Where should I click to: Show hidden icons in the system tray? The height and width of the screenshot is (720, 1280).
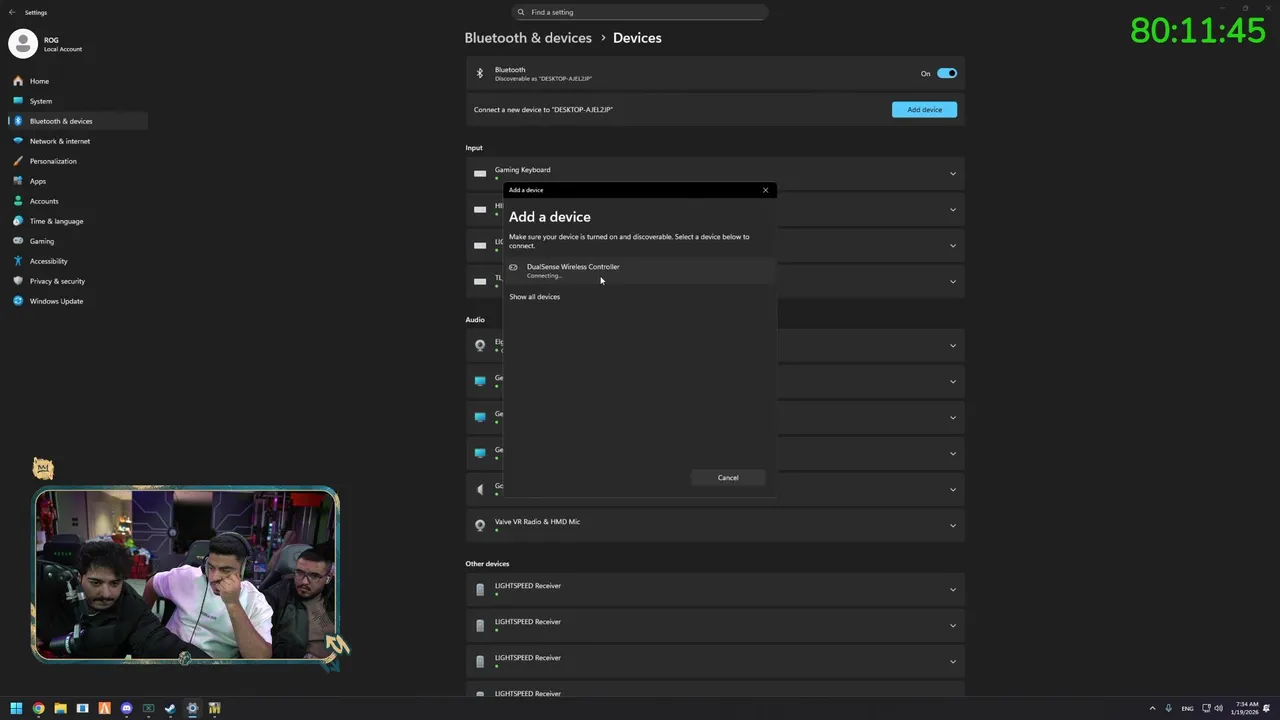tap(1152, 708)
